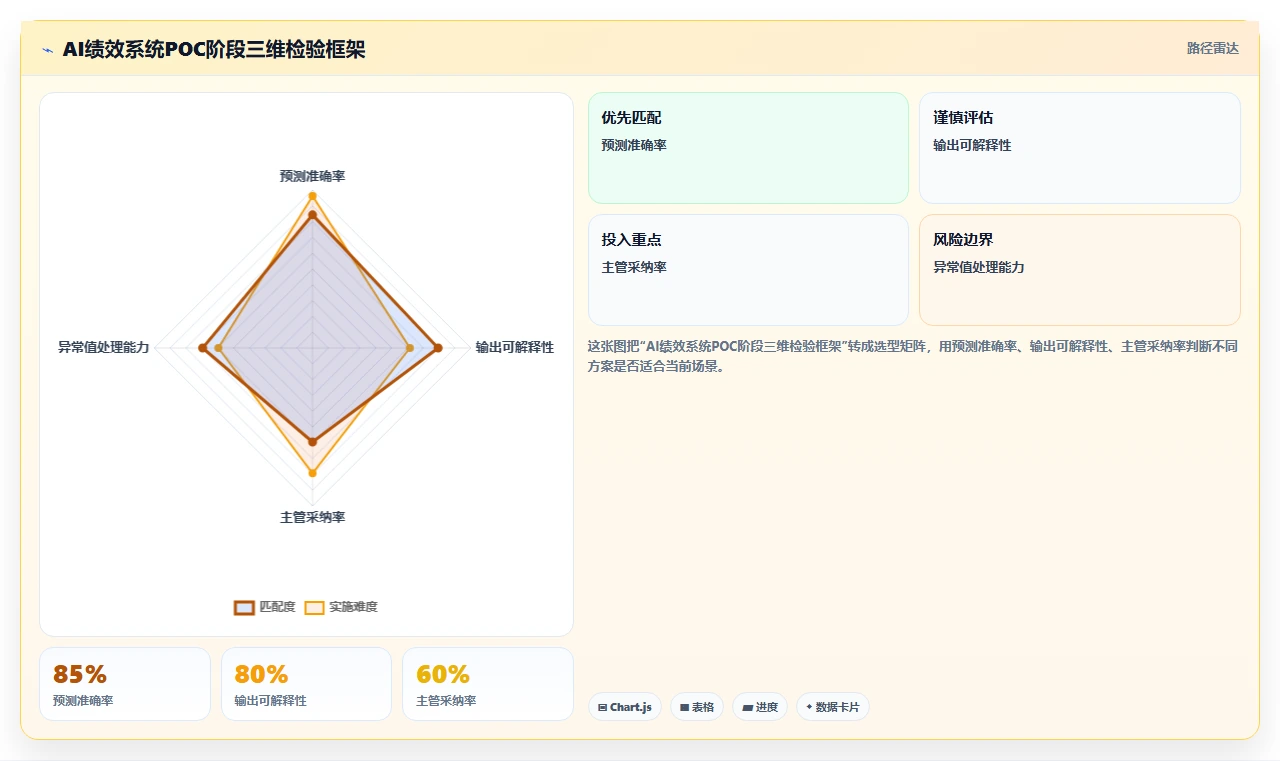Click the radar axis label 异常值处理能力
Viewport: 1280px width, 761px height.
104,347
